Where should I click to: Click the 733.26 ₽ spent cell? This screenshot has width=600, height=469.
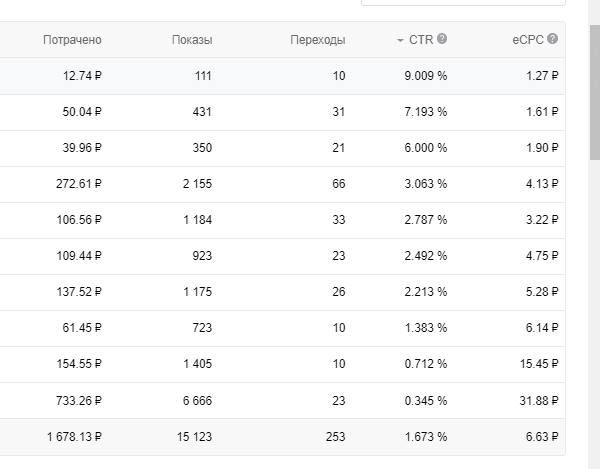78,400
